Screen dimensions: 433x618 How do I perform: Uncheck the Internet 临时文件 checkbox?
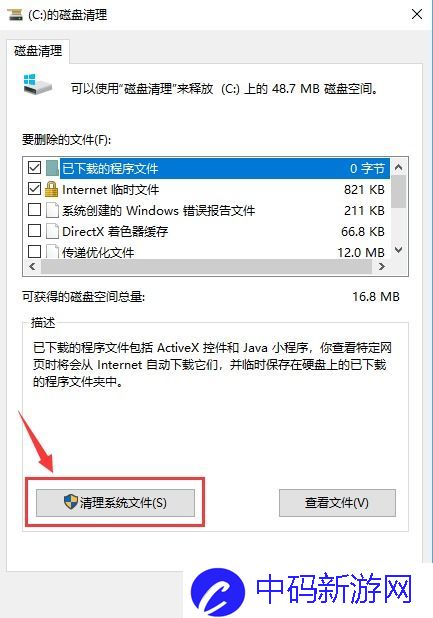[34, 189]
